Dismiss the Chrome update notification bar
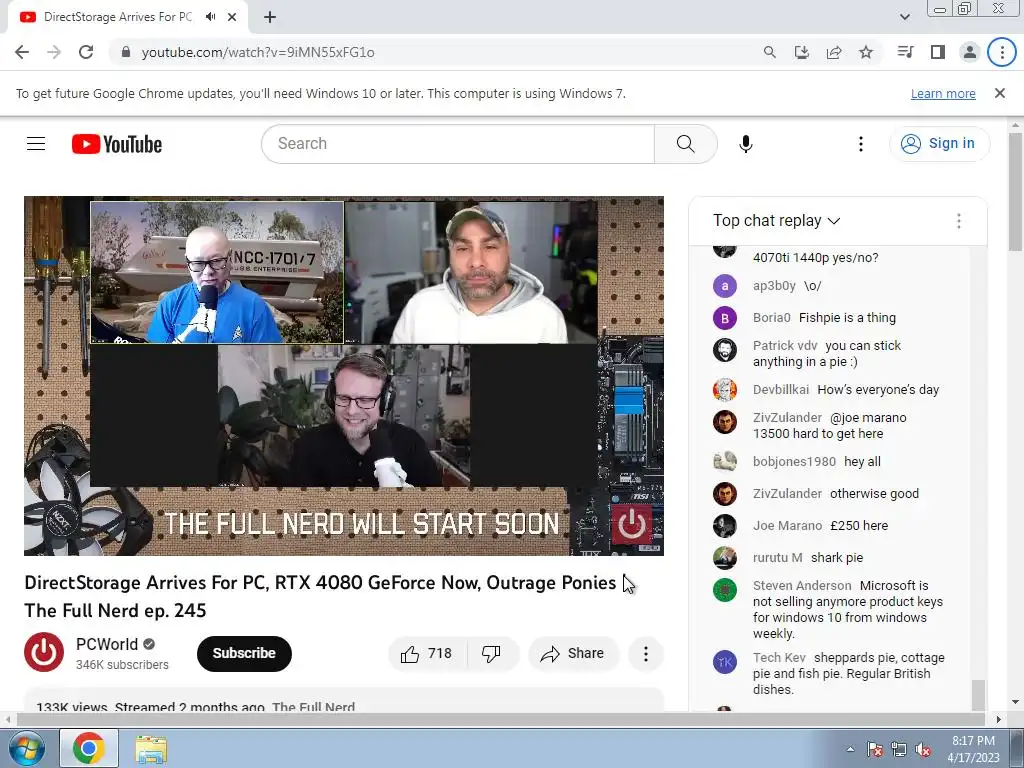Viewport: 1024px width, 768px height. pos(1000,93)
